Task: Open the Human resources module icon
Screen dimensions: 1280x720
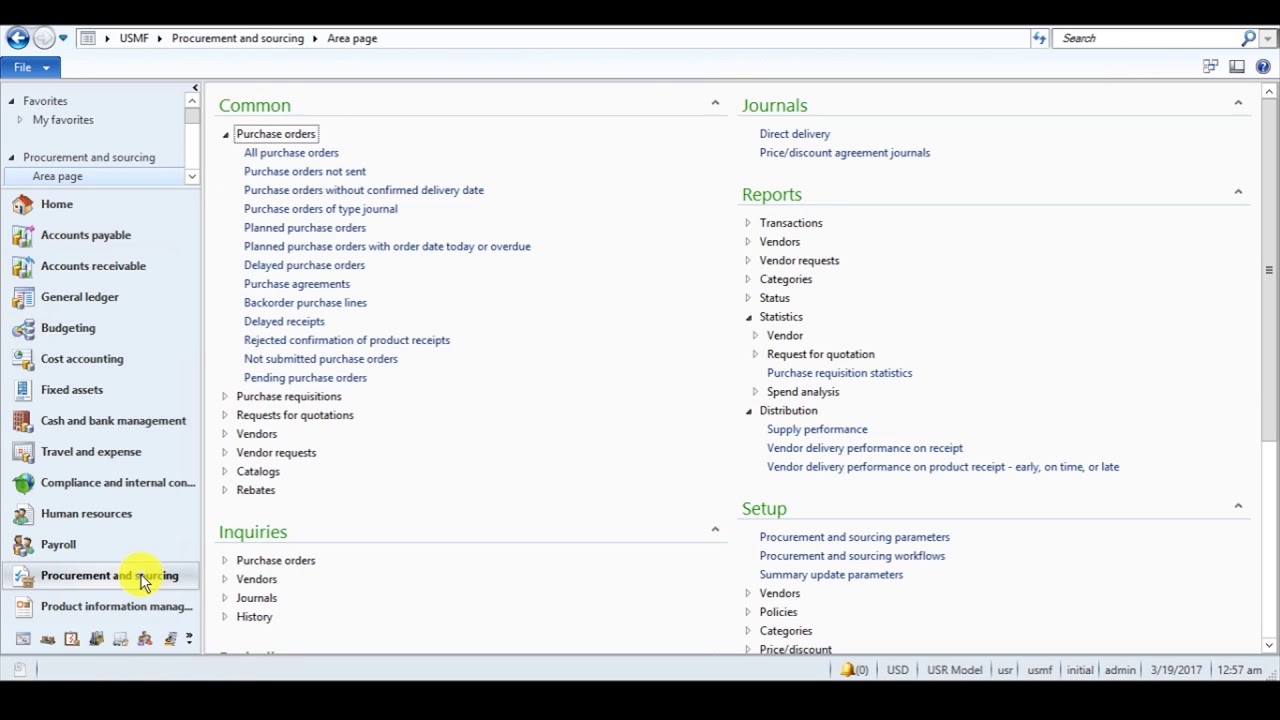Action: 23,514
